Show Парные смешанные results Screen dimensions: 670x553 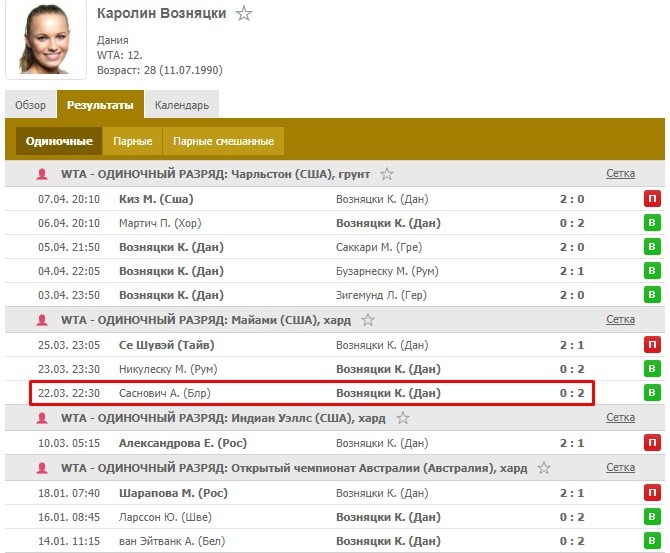tap(223, 141)
